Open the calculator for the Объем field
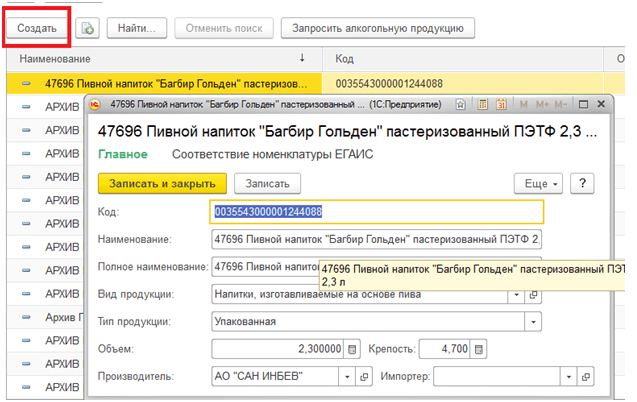637x402 pixels. pos(350,348)
